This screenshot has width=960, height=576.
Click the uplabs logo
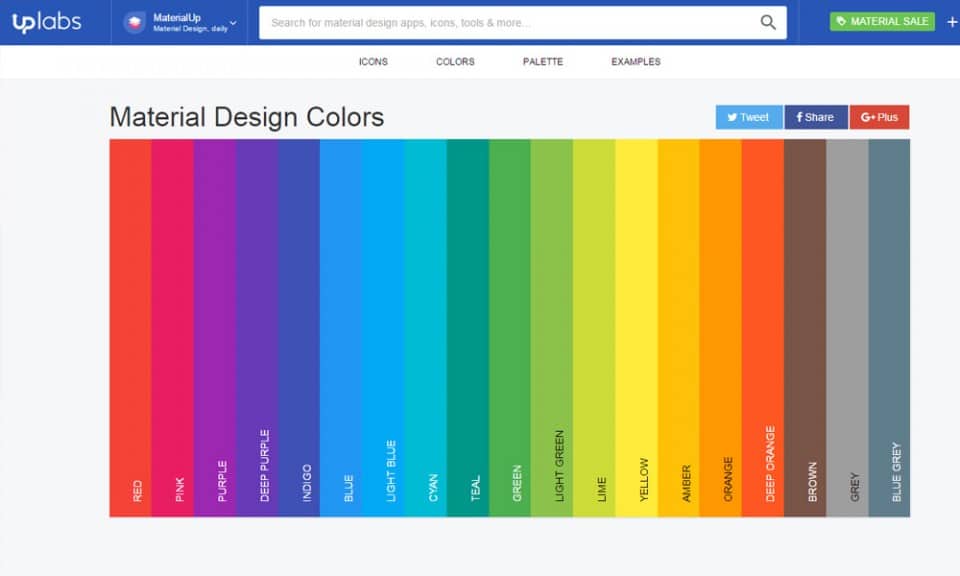(x=49, y=21)
